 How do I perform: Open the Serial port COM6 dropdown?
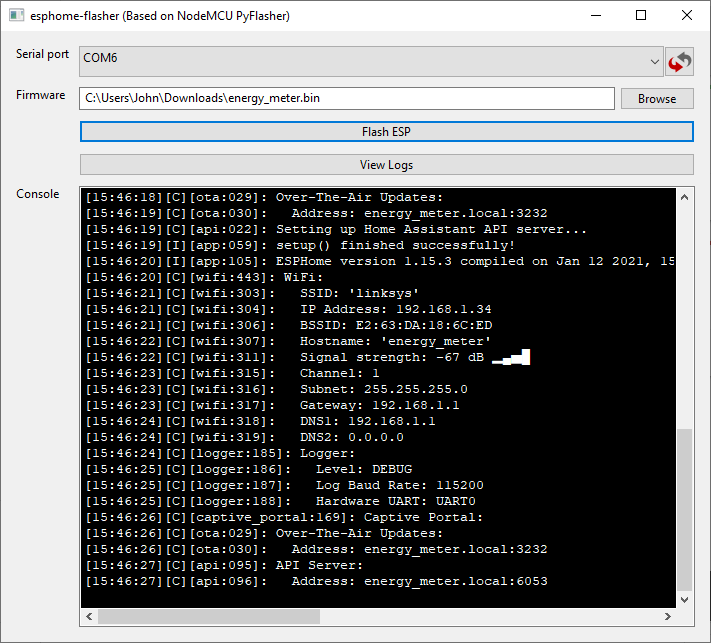[x=371, y=61]
